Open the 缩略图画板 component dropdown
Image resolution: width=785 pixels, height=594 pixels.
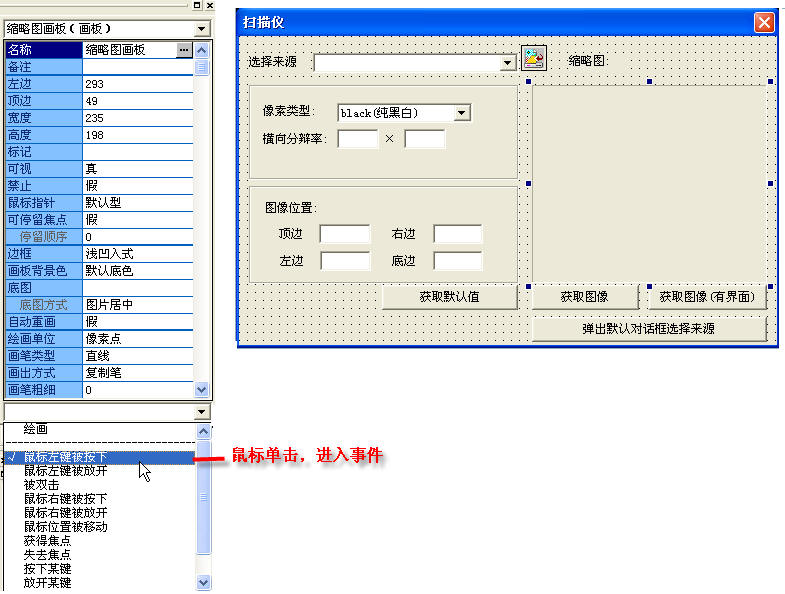tap(202, 30)
